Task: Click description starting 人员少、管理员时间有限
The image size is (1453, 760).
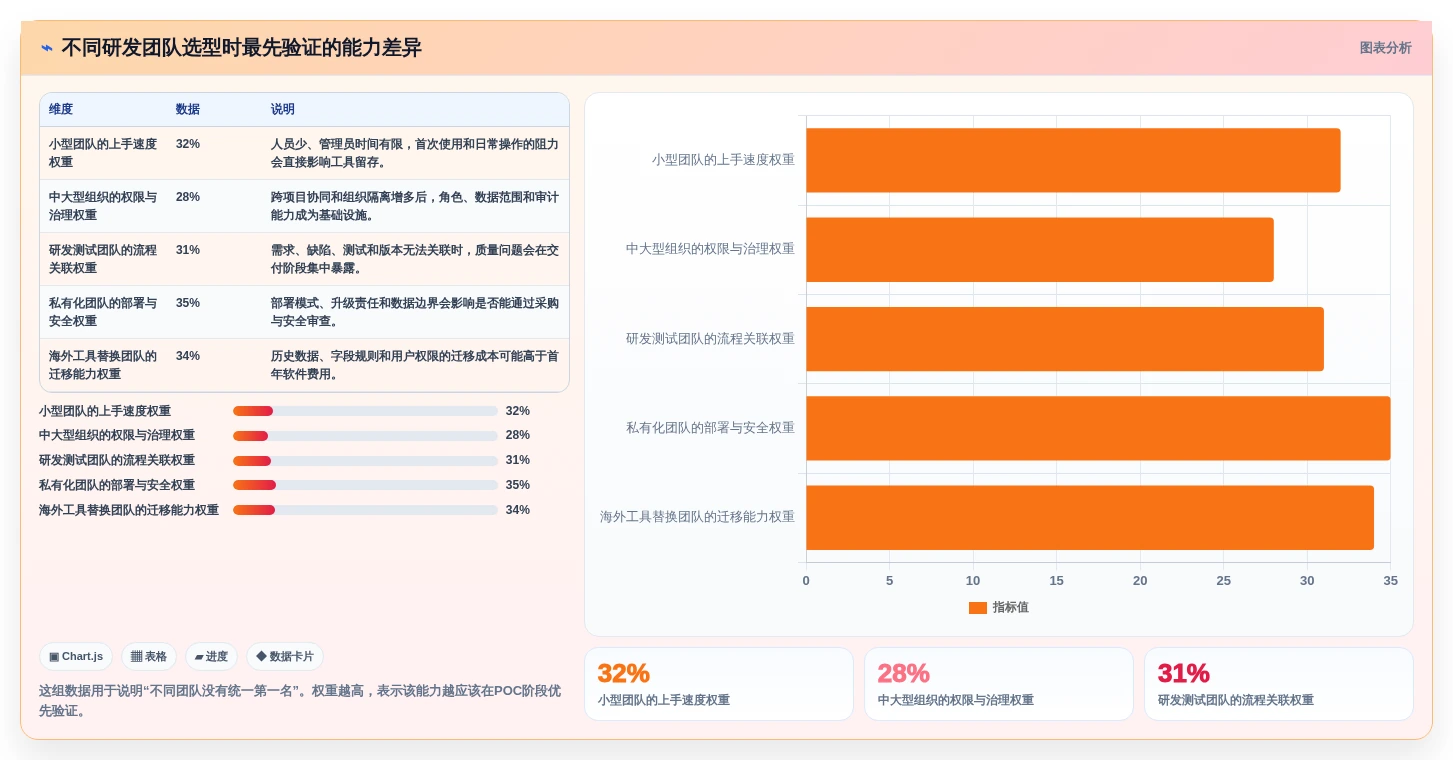Action: pyautogui.click(x=415, y=153)
